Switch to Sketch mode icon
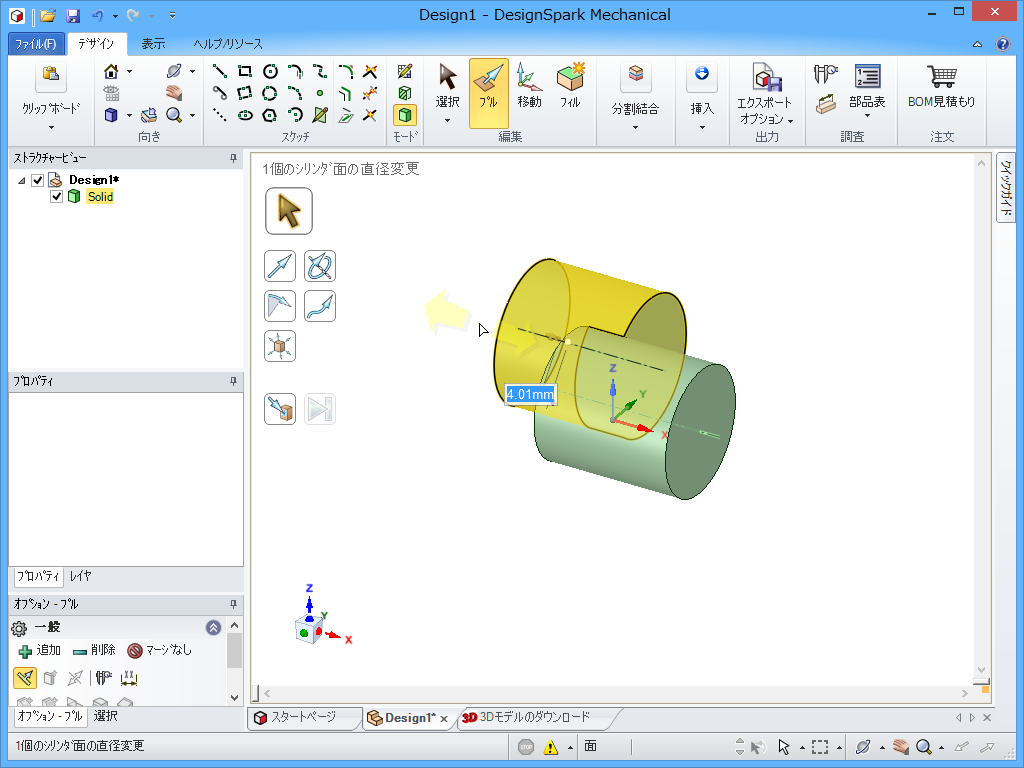This screenshot has height=768, width=1024. [x=405, y=71]
